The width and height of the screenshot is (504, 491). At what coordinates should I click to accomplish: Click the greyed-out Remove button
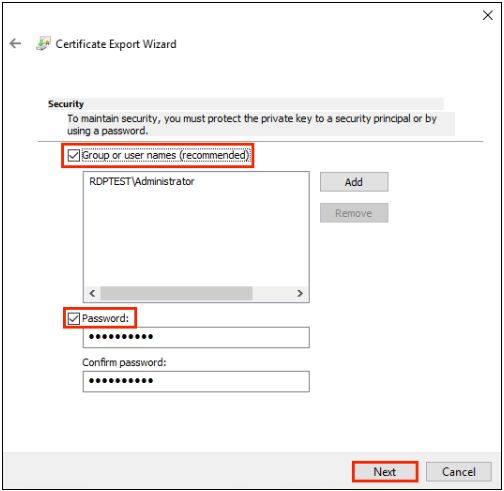click(354, 213)
